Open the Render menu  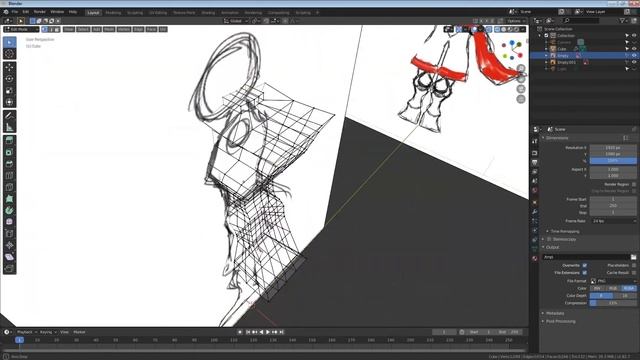pyautogui.click(x=40, y=12)
